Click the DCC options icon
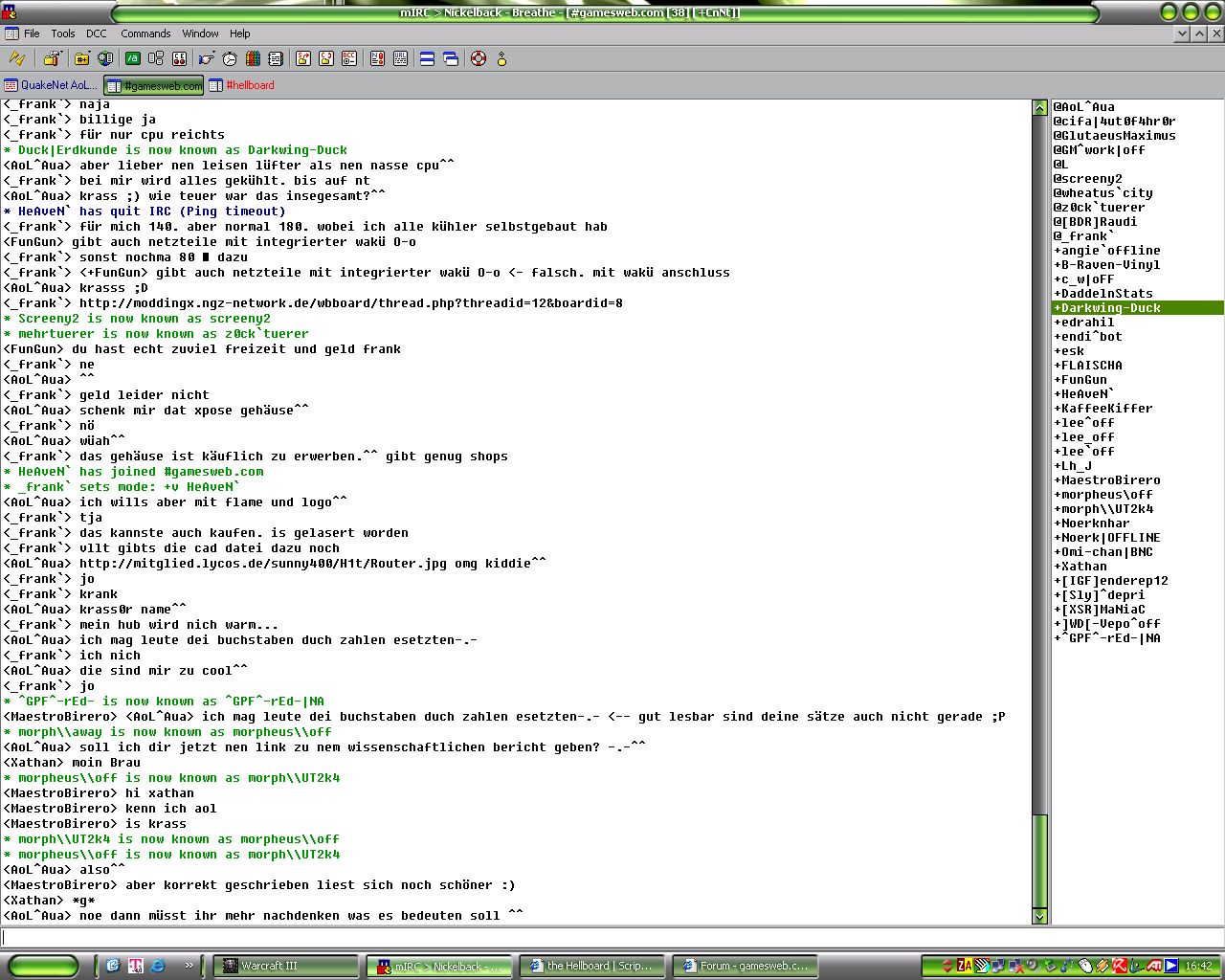The image size is (1225, 980). click(349, 59)
